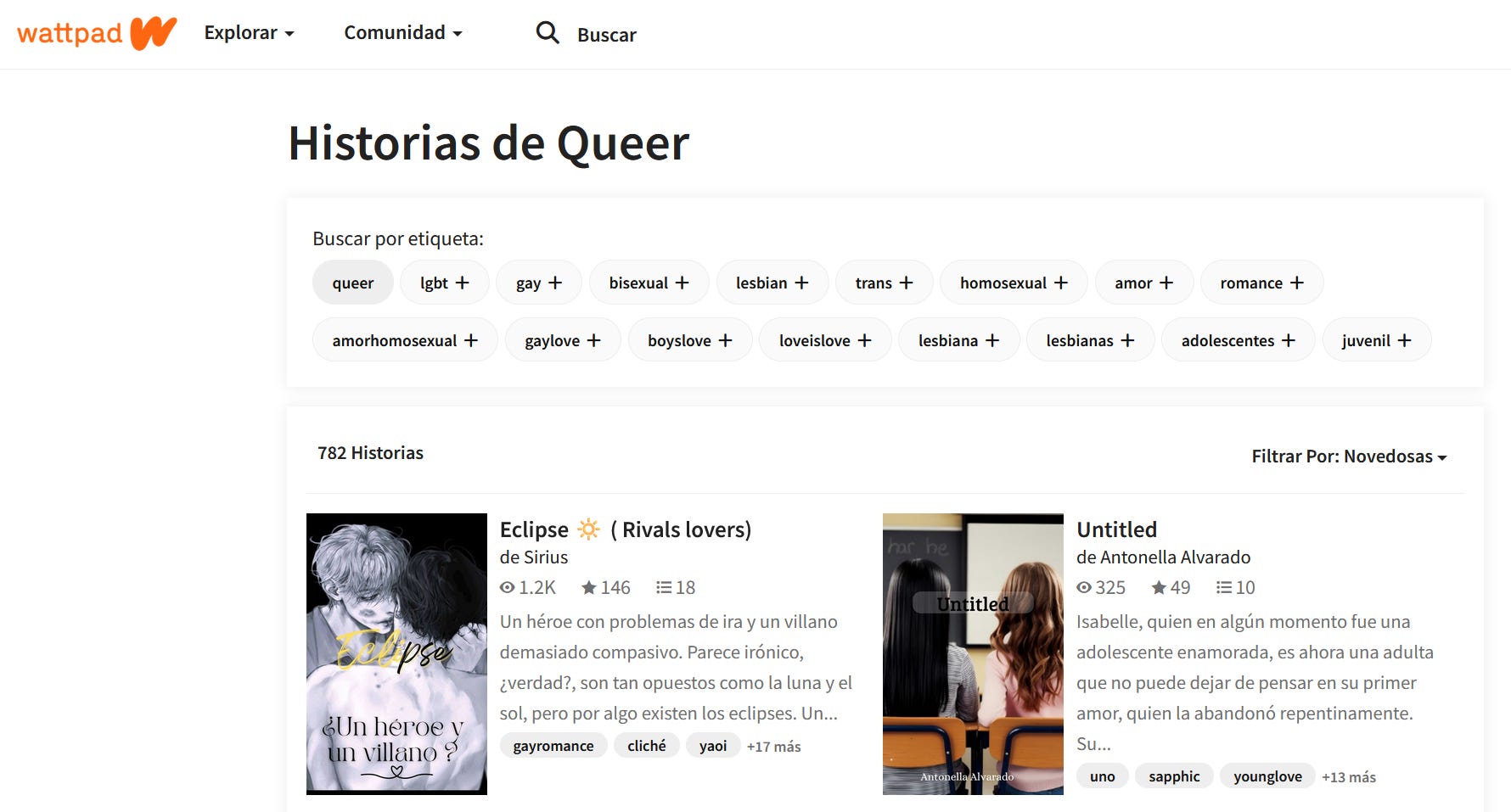1511x812 pixels.
Task: Add the lesbian tag filter
Action: (x=772, y=283)
